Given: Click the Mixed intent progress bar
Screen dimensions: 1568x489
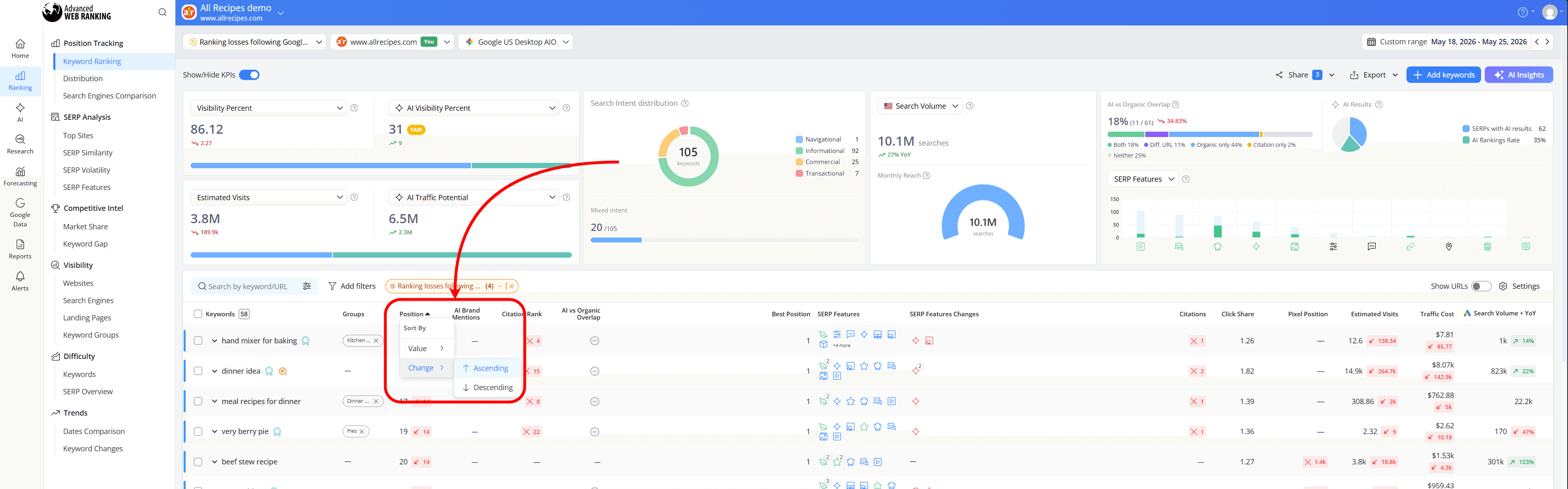Looking at the screenshot, I should [724, 240].
